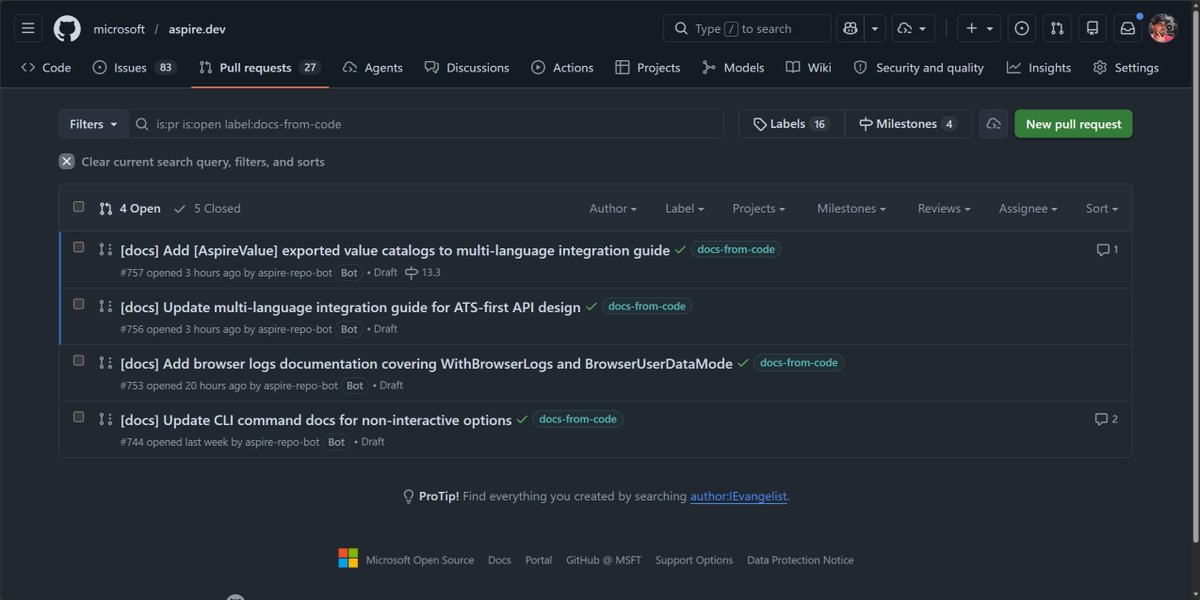Open the Copilot dropdown arrow in header
The image size is (1200, 600).
click(x=876, y=28)
